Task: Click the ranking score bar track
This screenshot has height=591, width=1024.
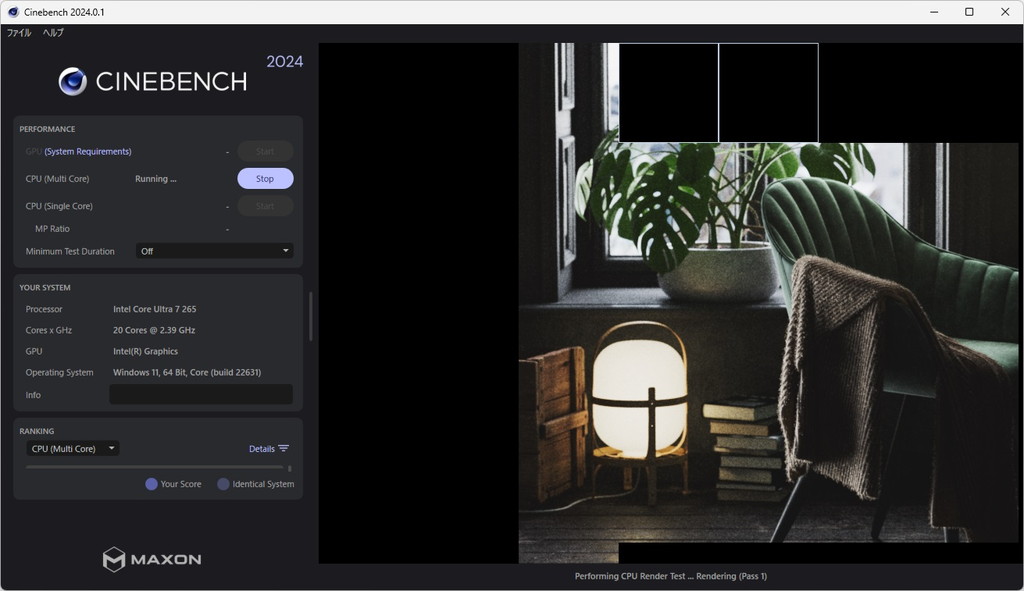Action: pyautogui.click(x=155, y=468)
